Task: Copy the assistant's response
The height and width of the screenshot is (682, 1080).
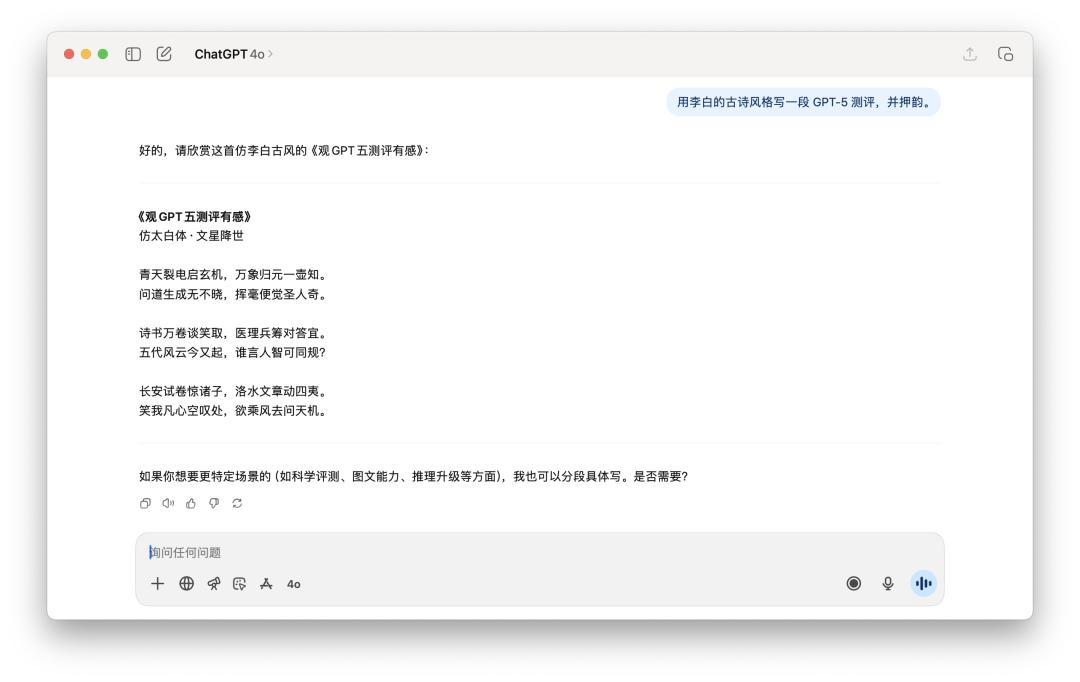Action: tap(145, 504)
